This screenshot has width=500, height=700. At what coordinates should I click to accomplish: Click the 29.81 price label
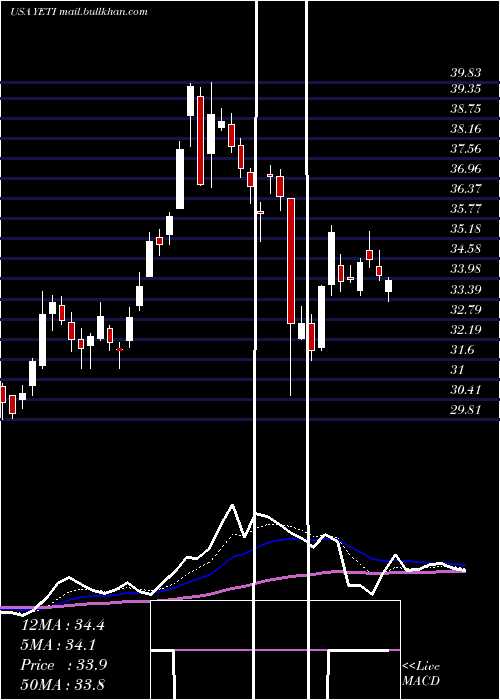[466, 410]
